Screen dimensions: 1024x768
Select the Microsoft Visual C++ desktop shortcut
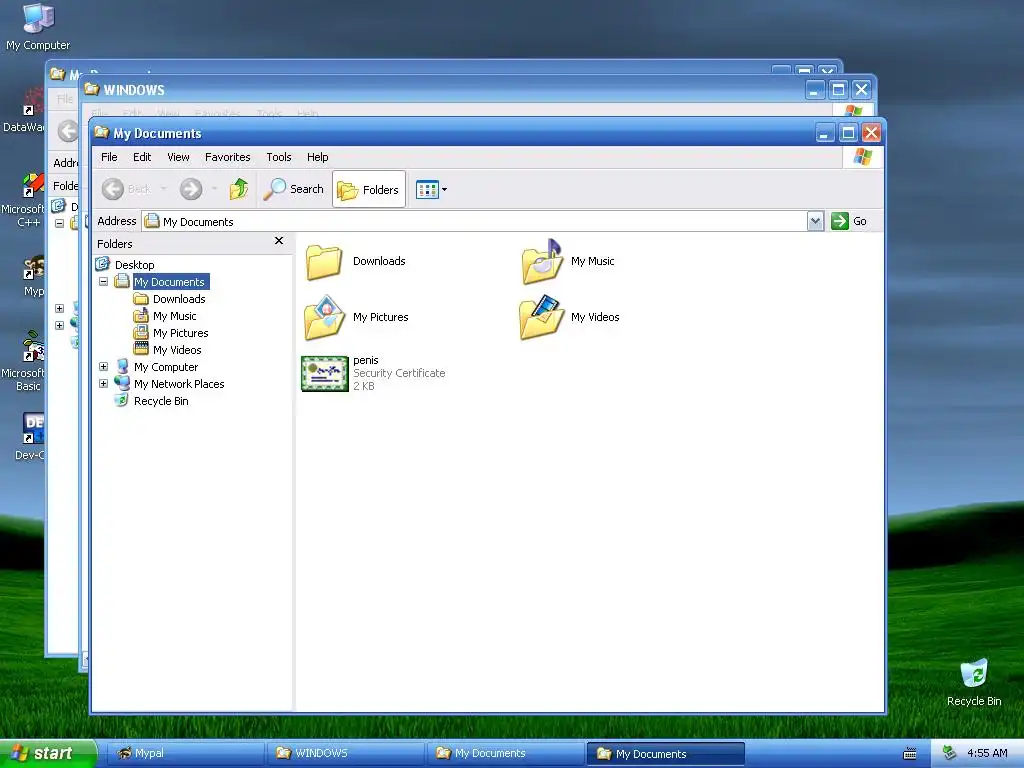coord(24,201)
